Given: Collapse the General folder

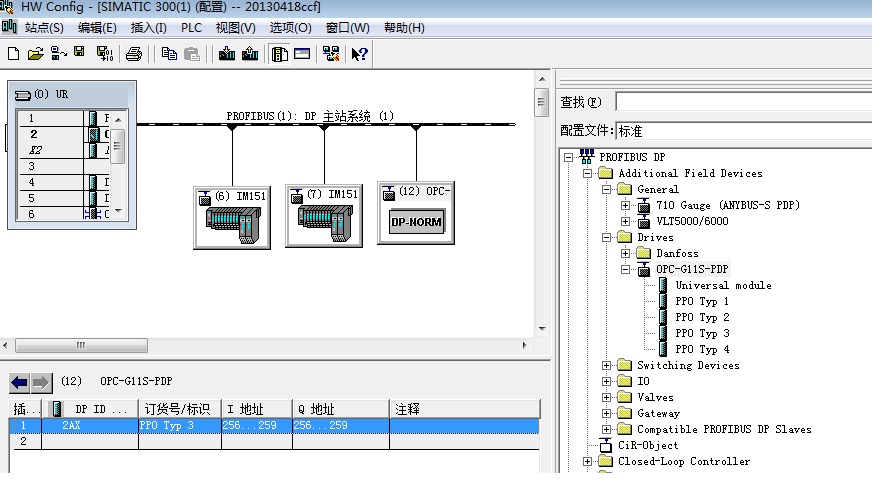Looking at the screenshot, I should click(x=607, y=190).
